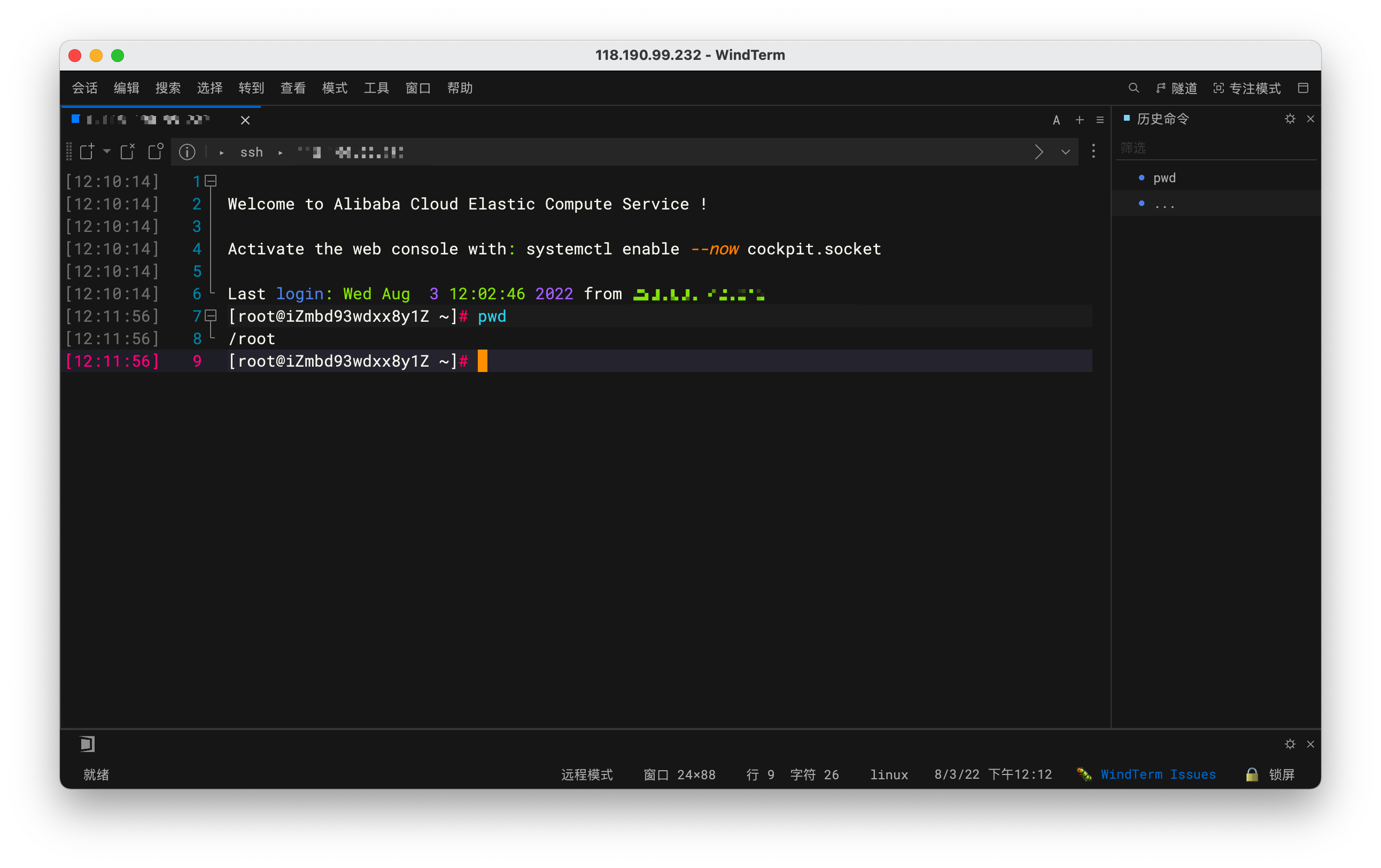Viewport: 1381px width, 868px height.
Task: Click the close session icon in toolbar
Action: click(x=127, y=151)
